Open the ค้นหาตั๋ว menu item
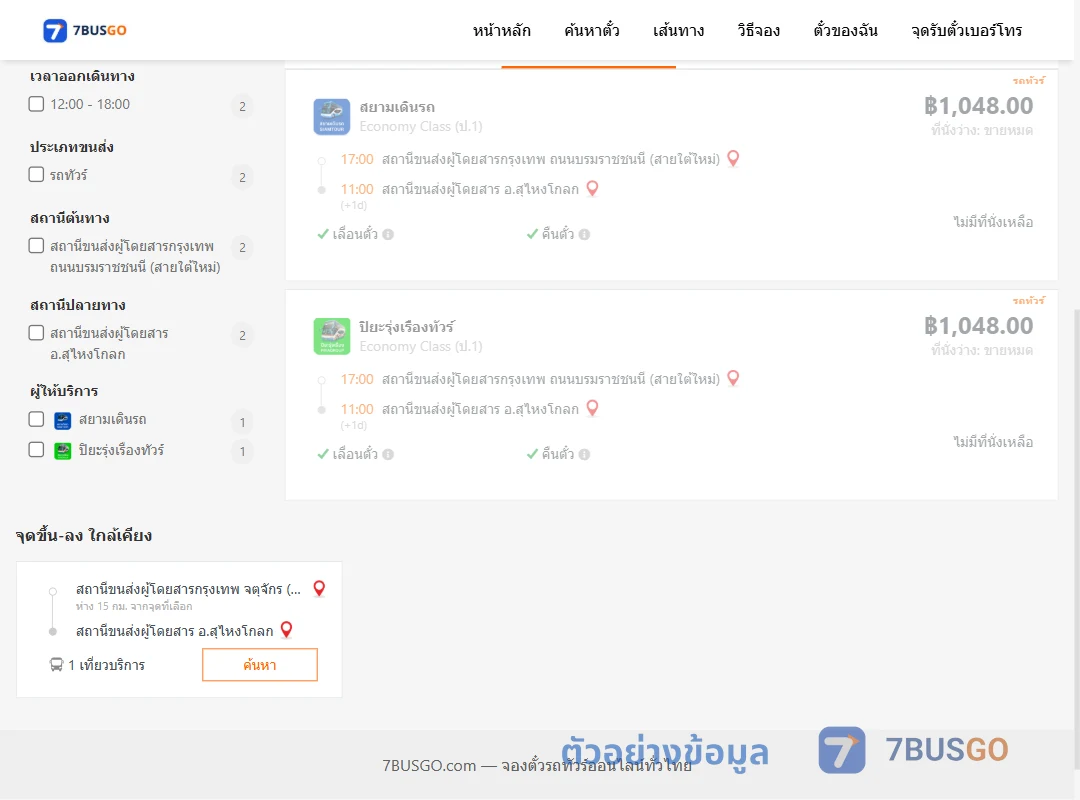The image size is (1080, 800). pyautogui.click(x=592, y=30)
